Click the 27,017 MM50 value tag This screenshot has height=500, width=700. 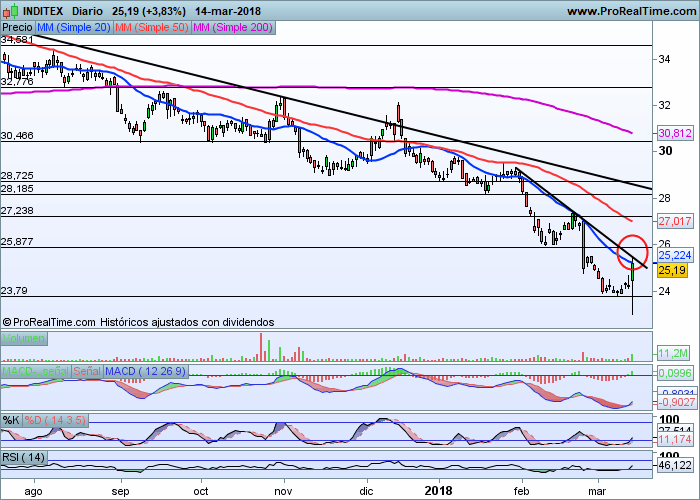pyautogui.click(x=675, y=221)
